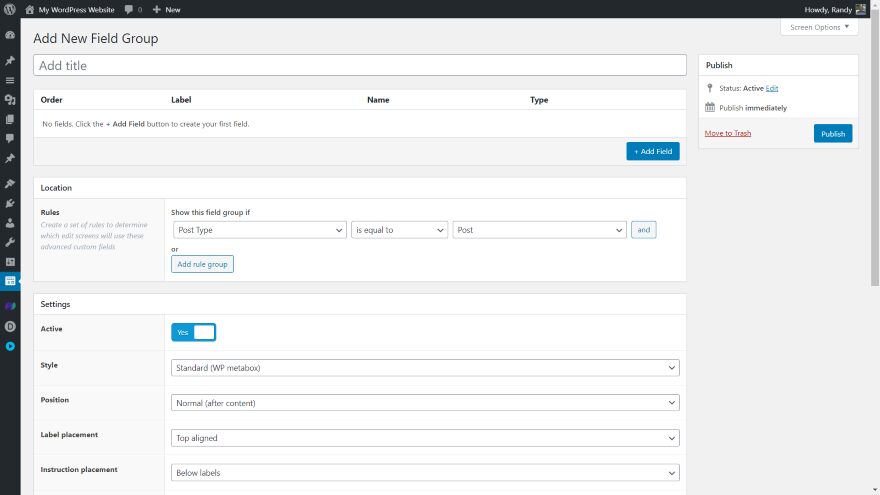Open the Post Type rule dropdown
Image resolution: width=880 pixels, height=495 pixels.
(x=259, y=230)
